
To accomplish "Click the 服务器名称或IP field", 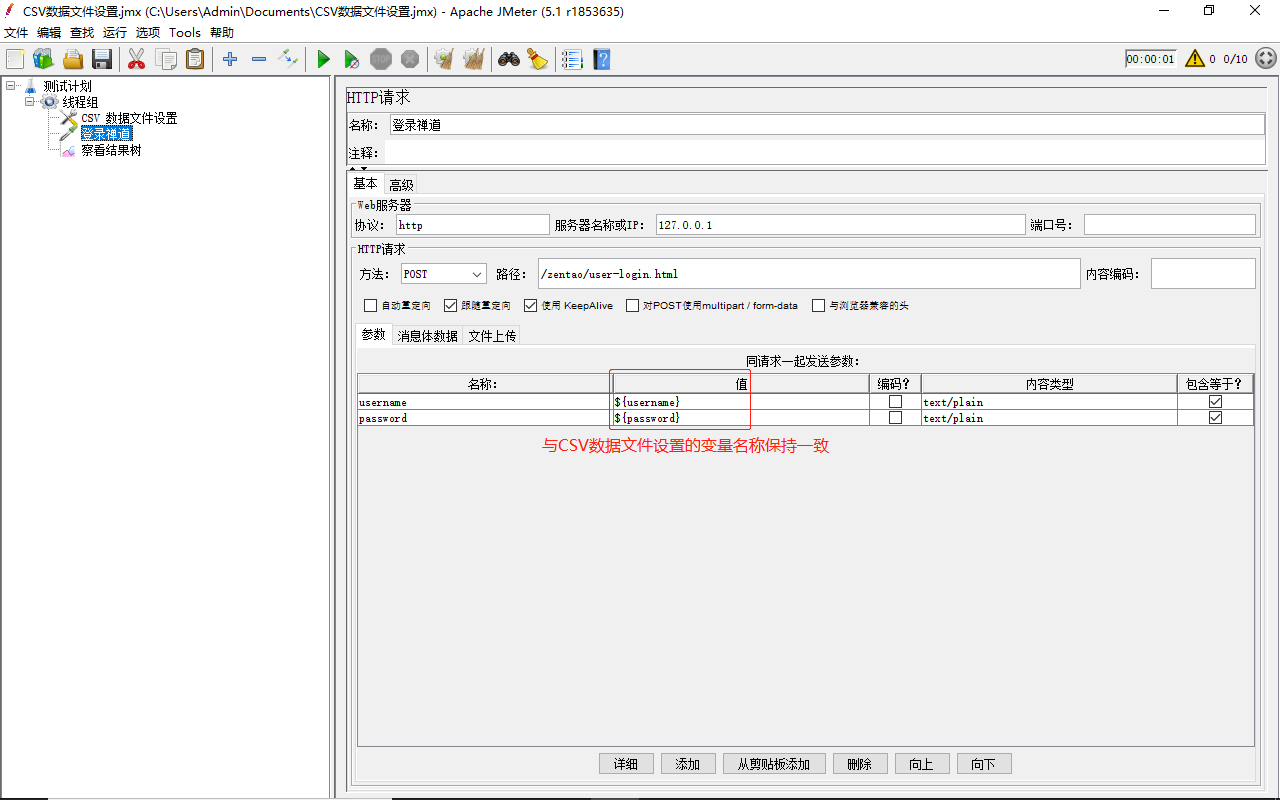I will coord(840,225).
